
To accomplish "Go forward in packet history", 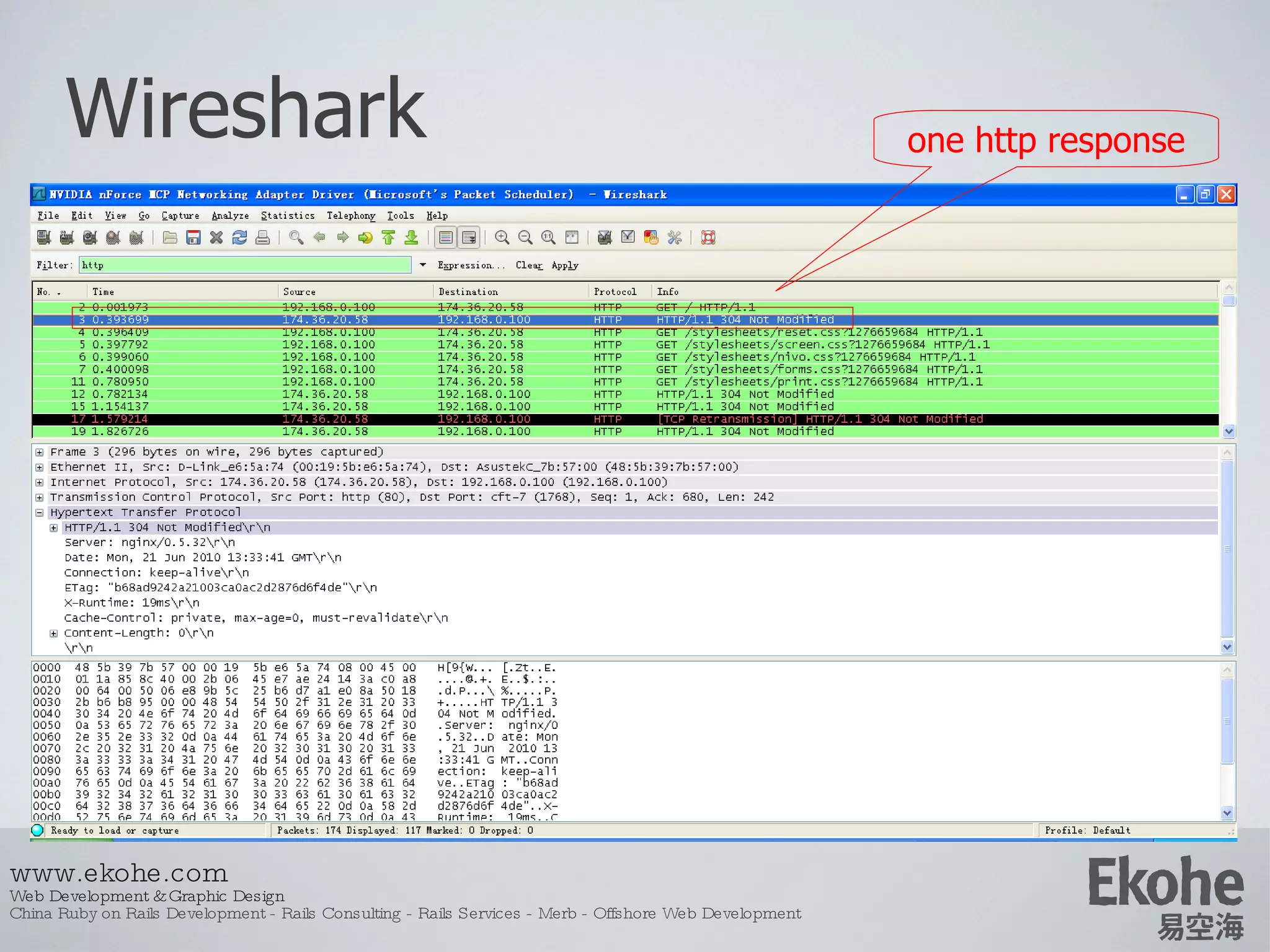I will [342, 237].
